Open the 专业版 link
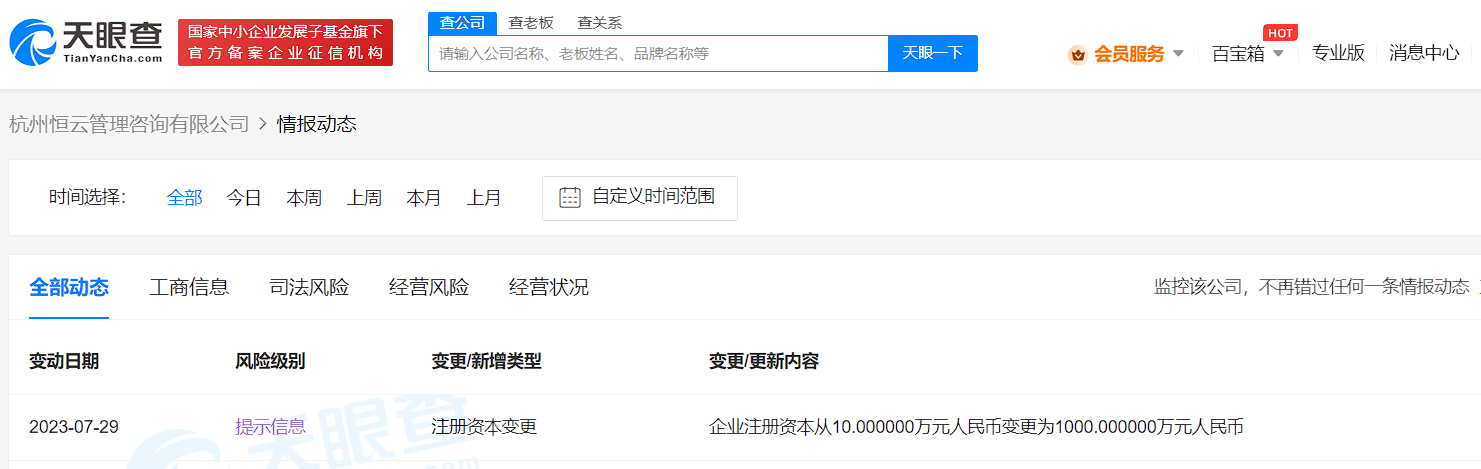 click(x=1338, y=54)
